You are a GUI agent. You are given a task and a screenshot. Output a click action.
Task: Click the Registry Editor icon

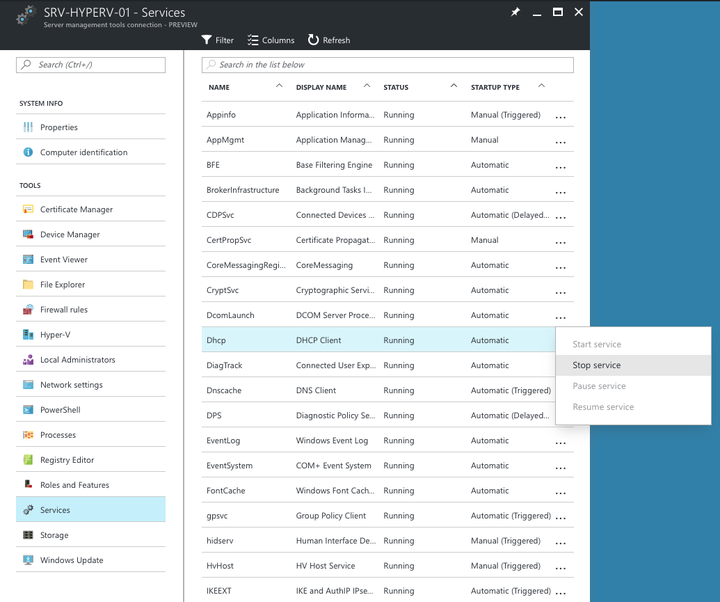[28, 460]
